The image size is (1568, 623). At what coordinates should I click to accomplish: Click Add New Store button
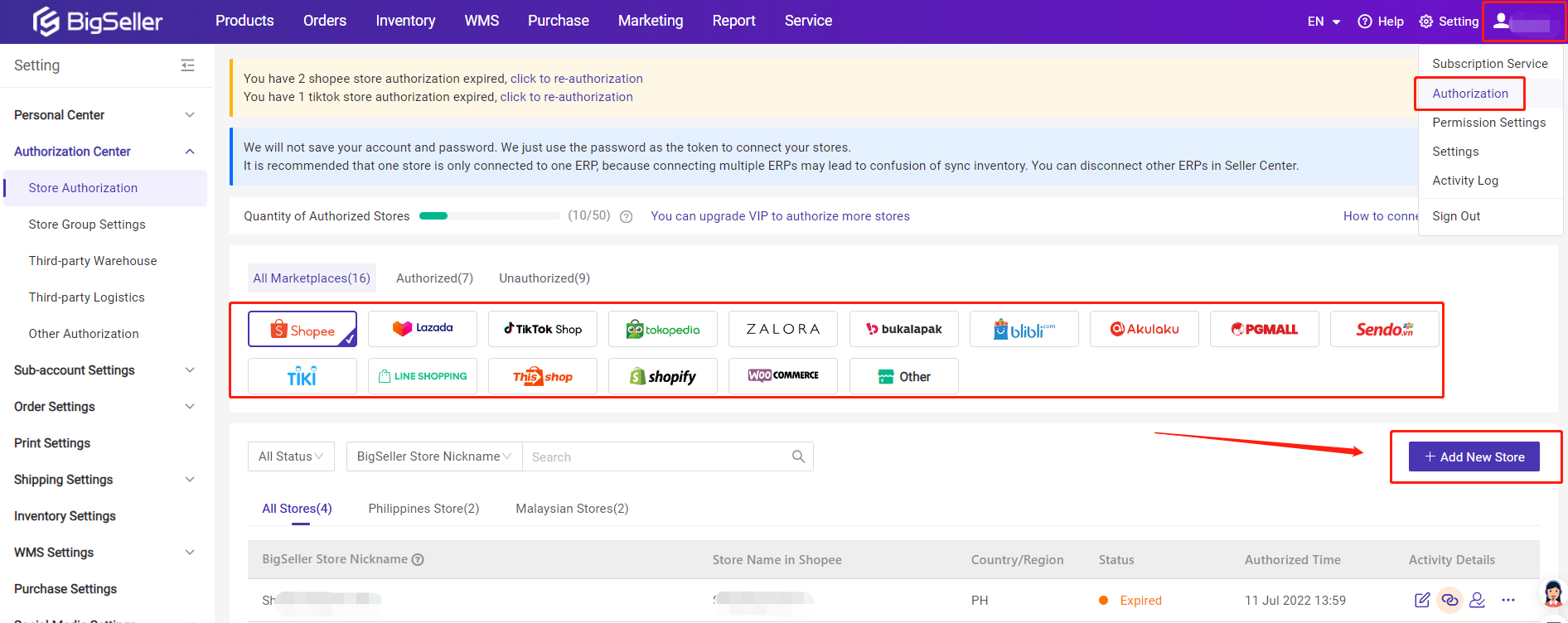(1474, 456)
